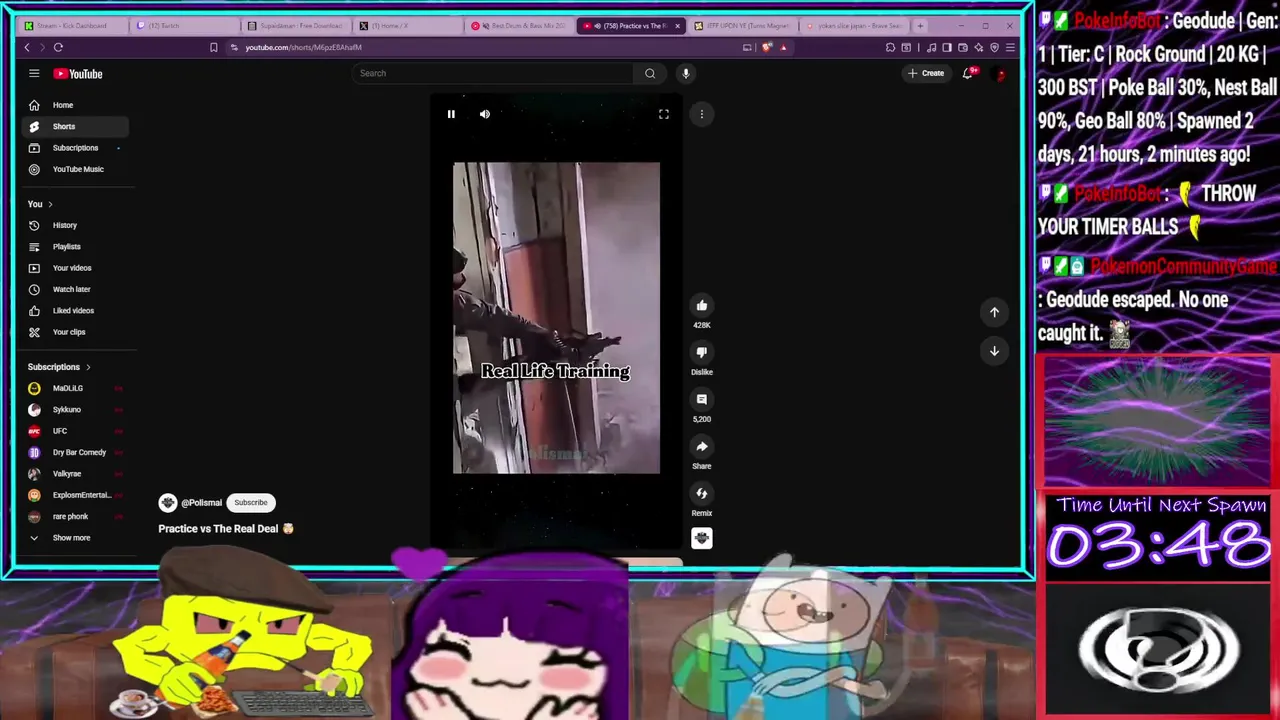This screenshot has width=1280, height=720.
Task: Click the Create button
Action: tap(926, 73)
